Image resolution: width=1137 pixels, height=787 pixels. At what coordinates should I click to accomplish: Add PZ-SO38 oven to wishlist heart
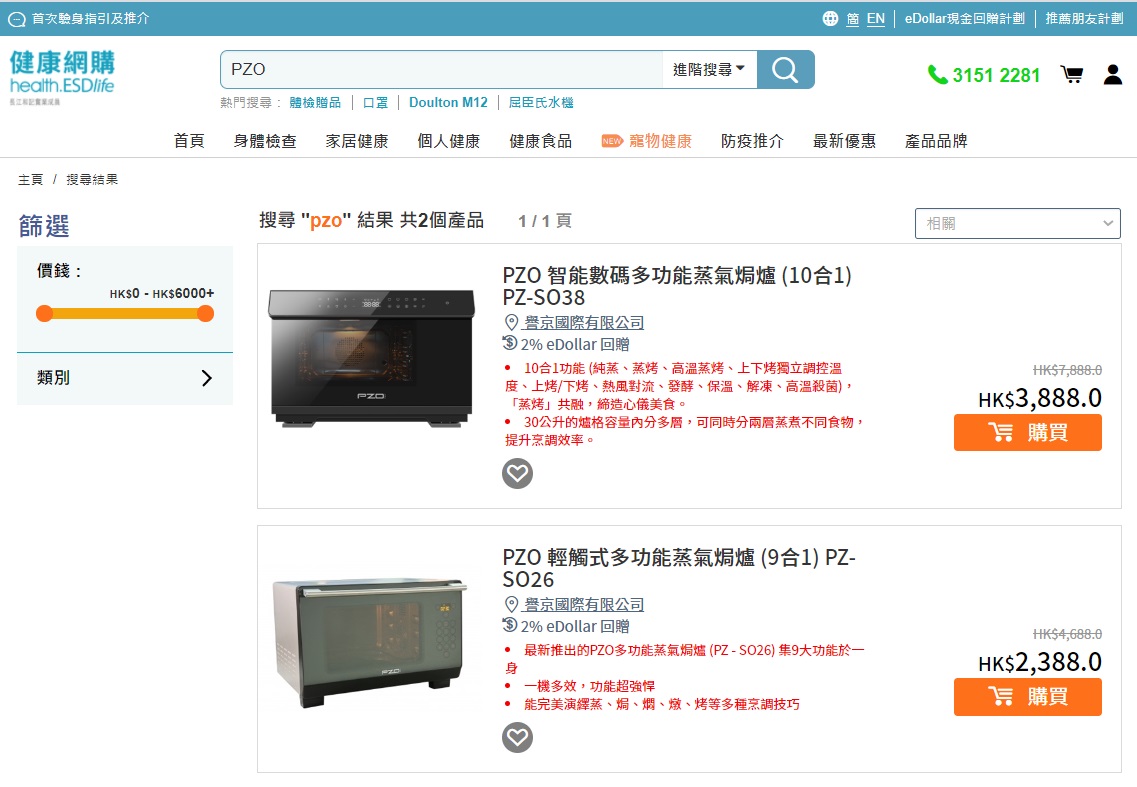pos(517,474)
